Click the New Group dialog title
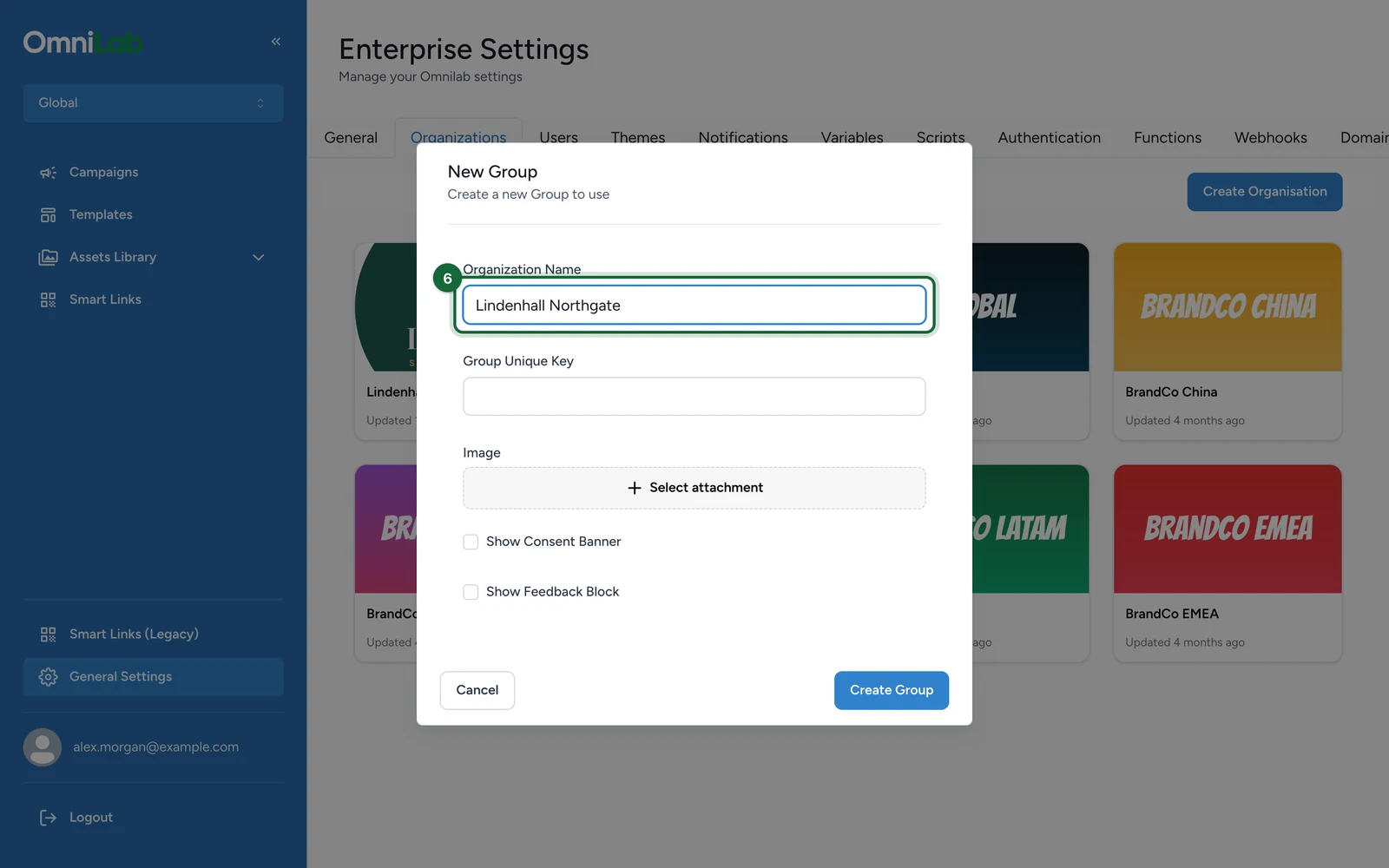The image size is (1389, 868). [x=492, y=172]
